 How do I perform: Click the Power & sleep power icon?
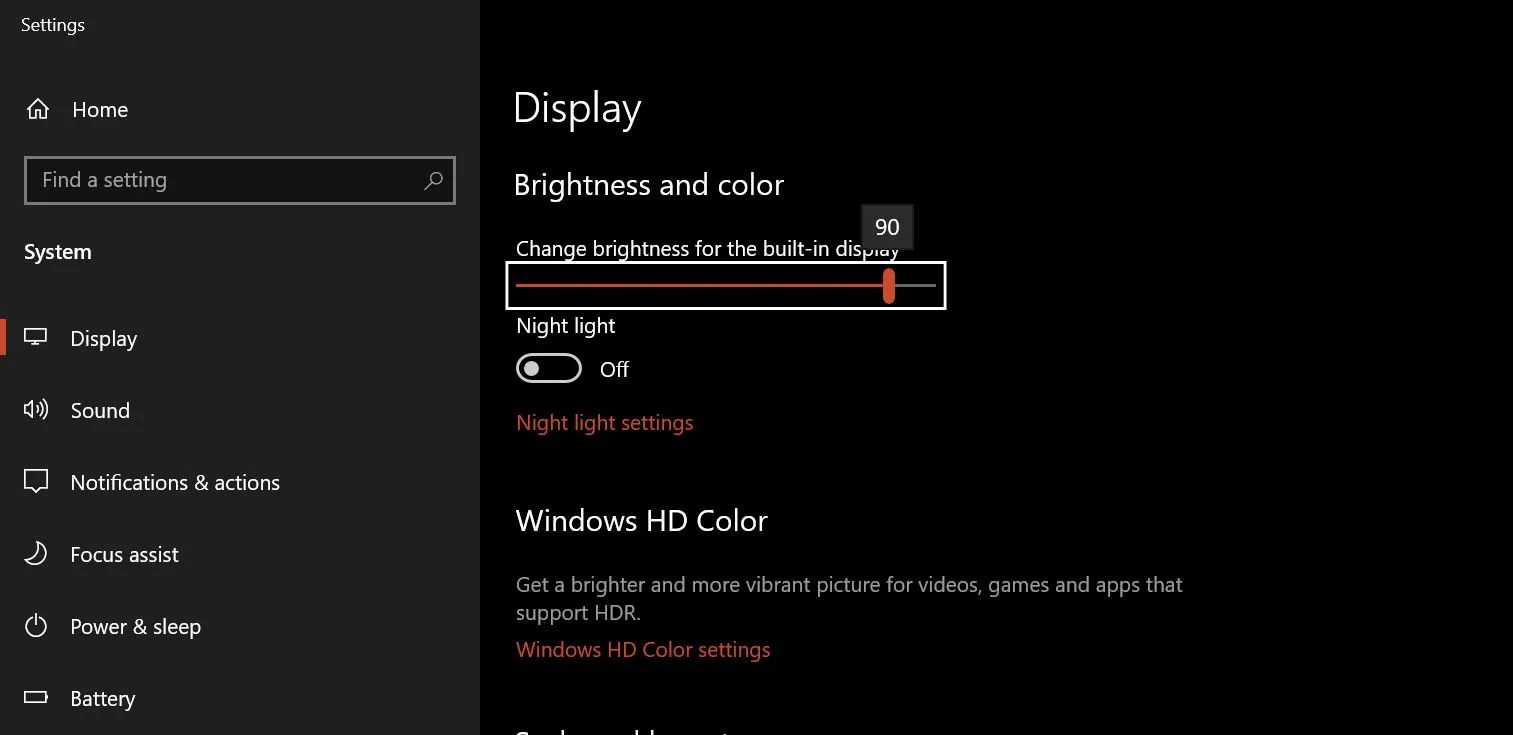(x=36, y=626)
